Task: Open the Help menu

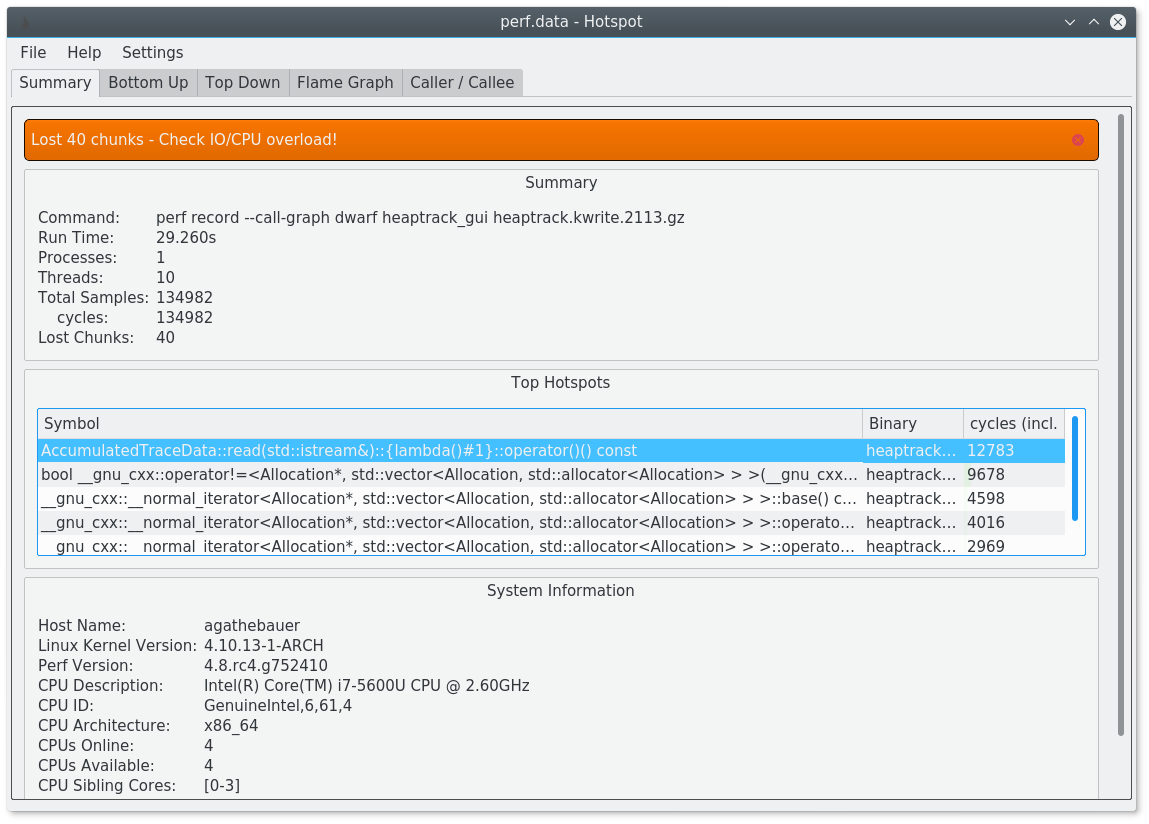Action: coord(84,52)
